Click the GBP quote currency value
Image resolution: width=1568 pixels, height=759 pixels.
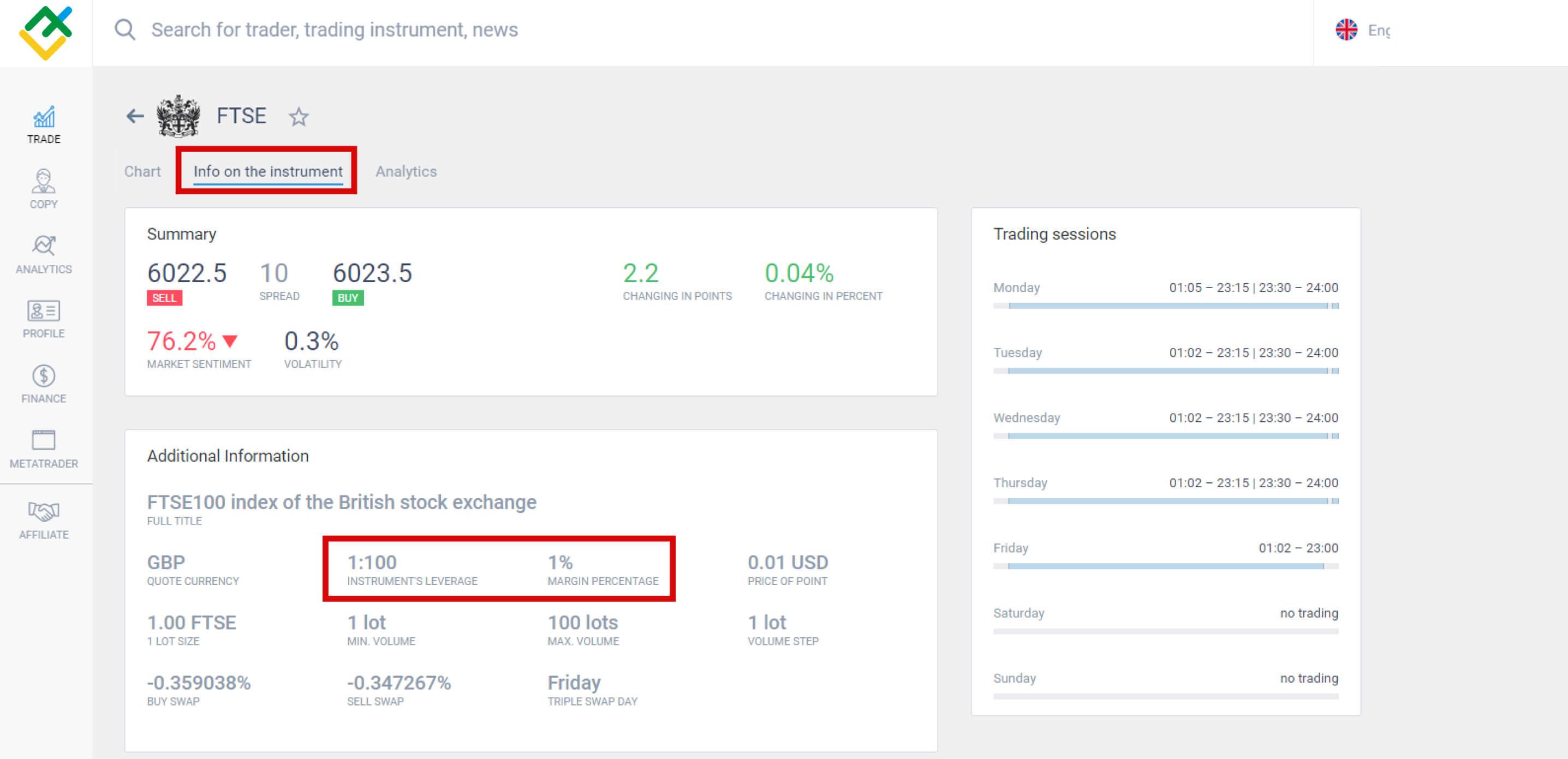click(166, 563)
